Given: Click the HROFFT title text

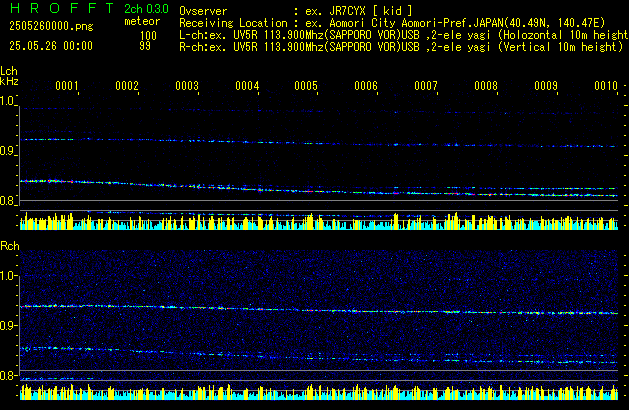Looking at the screenshot, I should 62,8.
